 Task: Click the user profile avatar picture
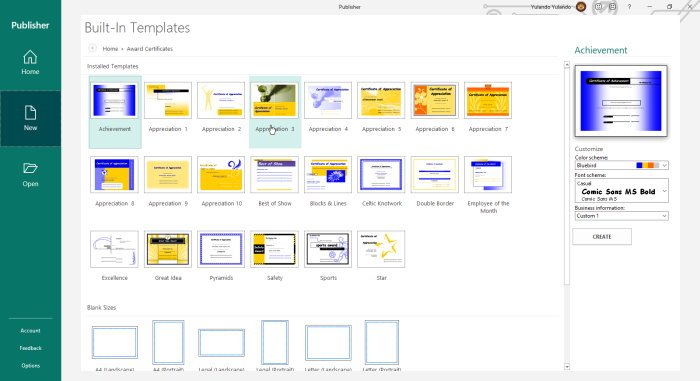(x=581, y=7)
